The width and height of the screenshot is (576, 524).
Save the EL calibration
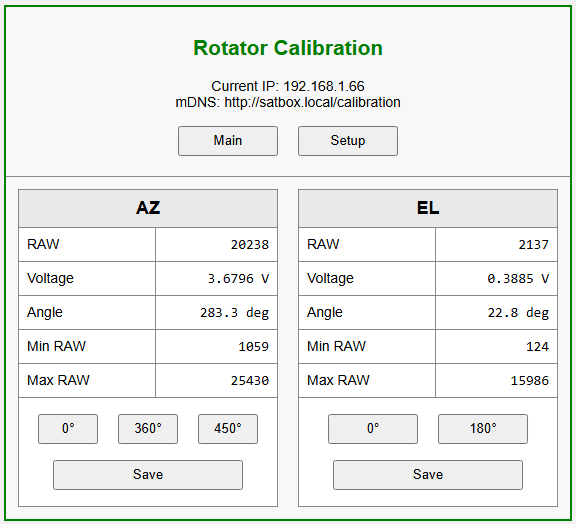[x=428, y=475]
